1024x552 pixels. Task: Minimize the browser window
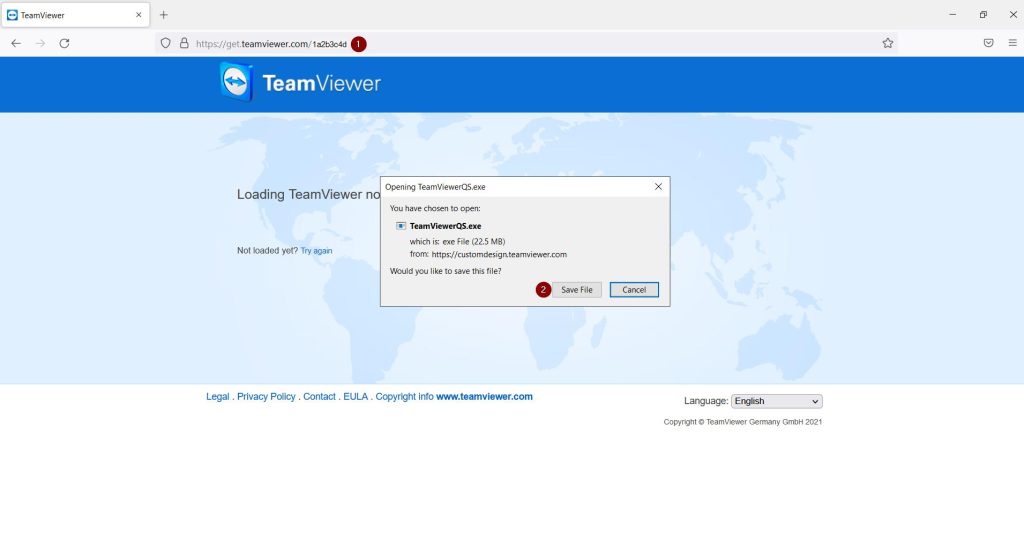953,14
